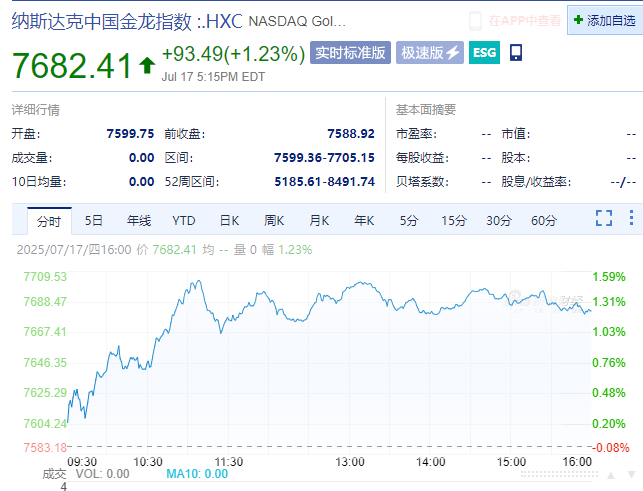Open the 年线 yearly line tab
The width and height of the screenshot is (643, 491).
[x=138, y=220]
